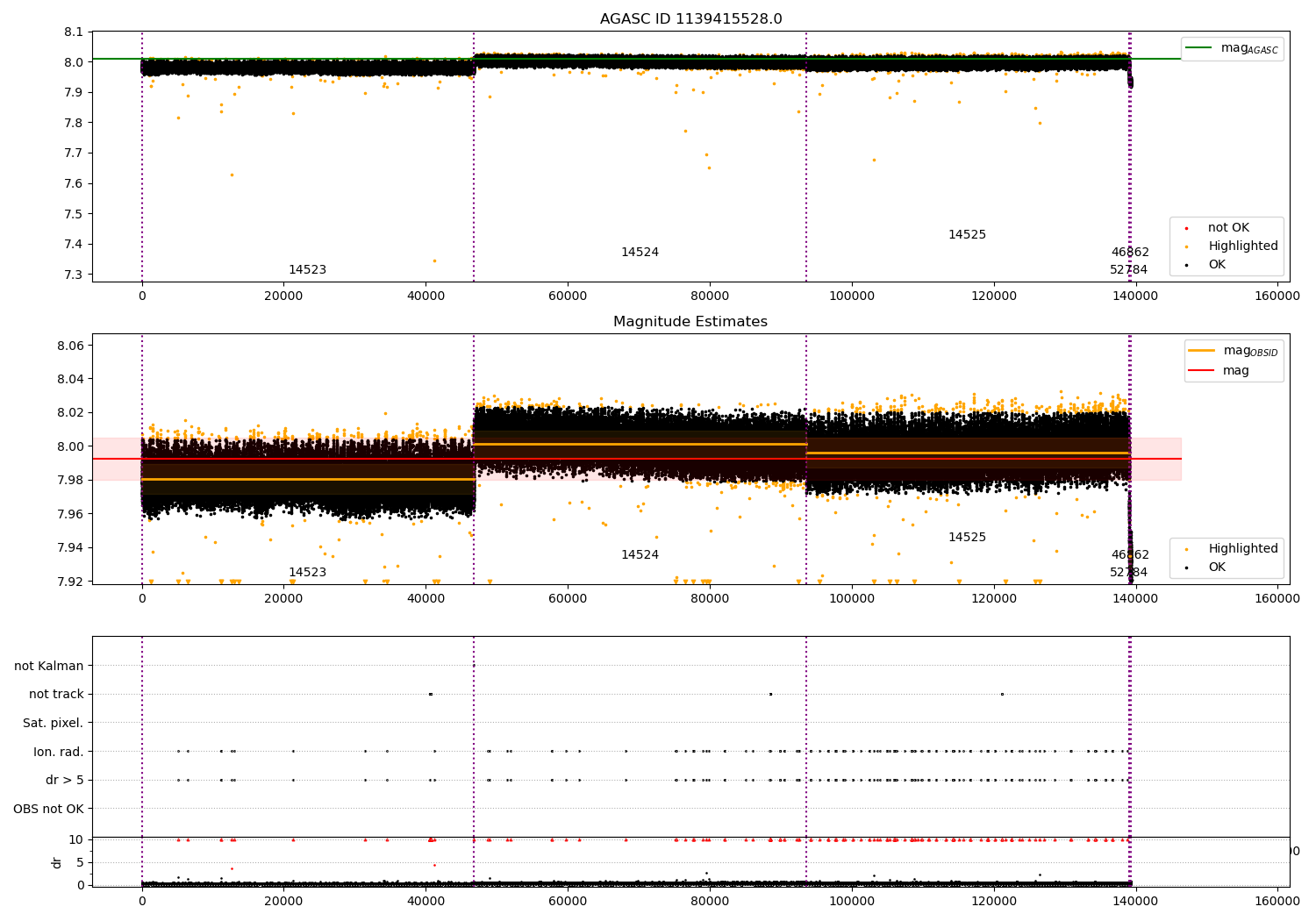
Task: Select the OBS not OK axis label
Action: coord(49,810)
